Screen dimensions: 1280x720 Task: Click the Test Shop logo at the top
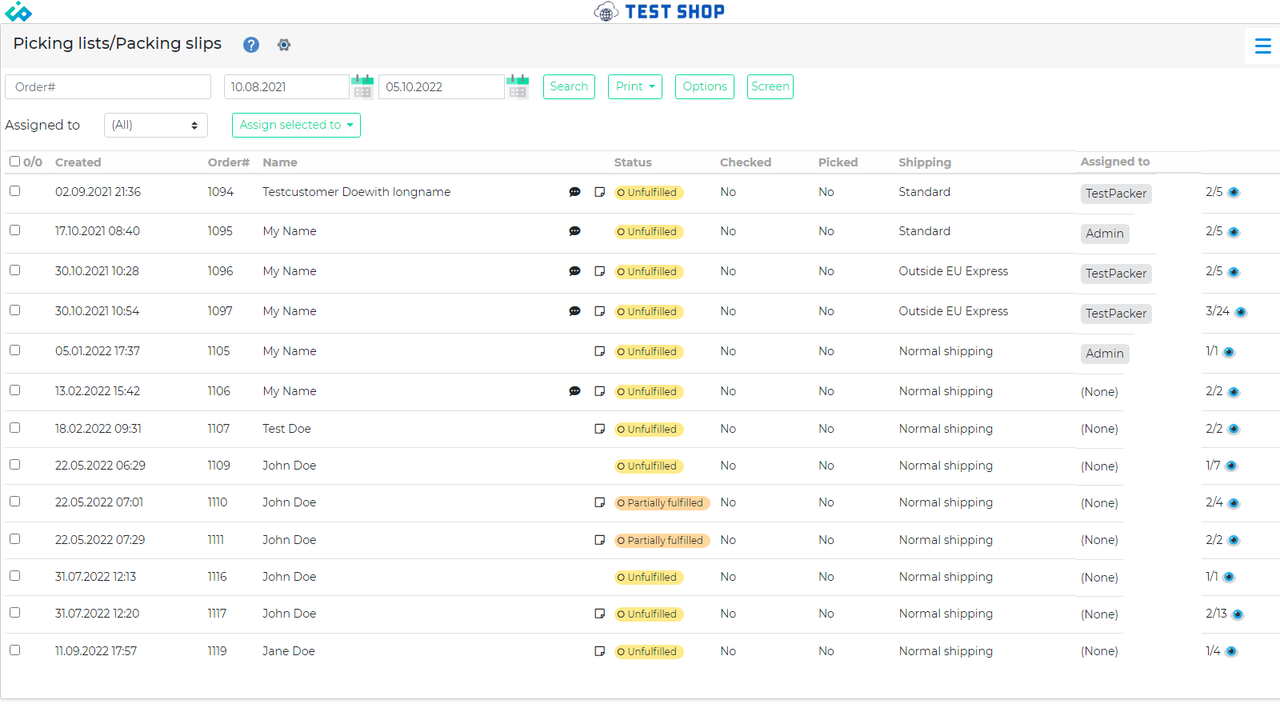coord(659,12)
